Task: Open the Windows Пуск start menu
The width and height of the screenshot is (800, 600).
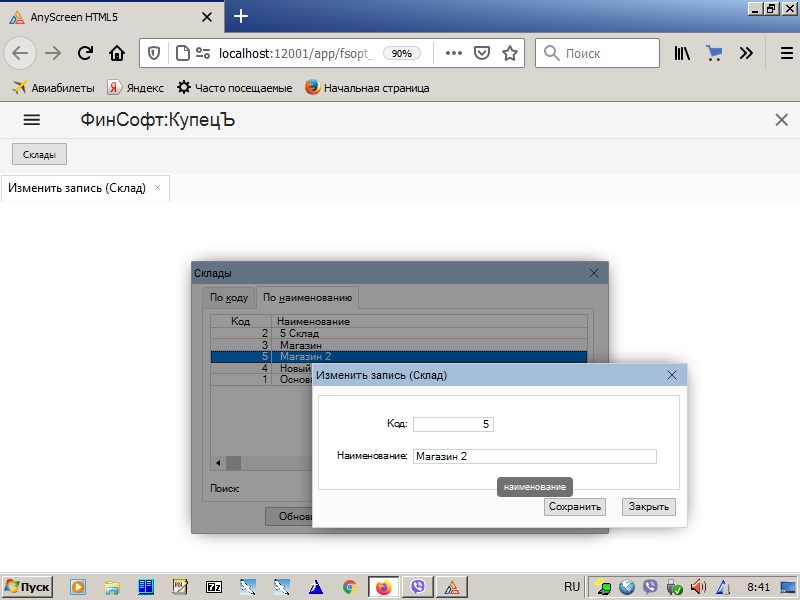Action: (x=28, y=587)
